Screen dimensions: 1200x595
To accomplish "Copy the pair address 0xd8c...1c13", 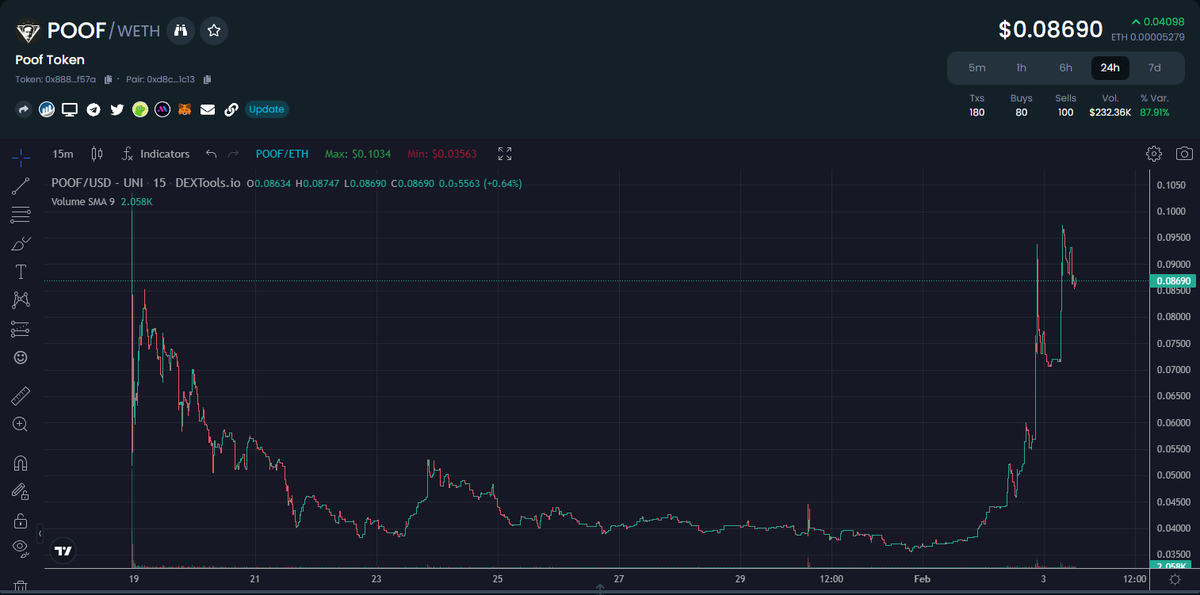I will (207, 79).
